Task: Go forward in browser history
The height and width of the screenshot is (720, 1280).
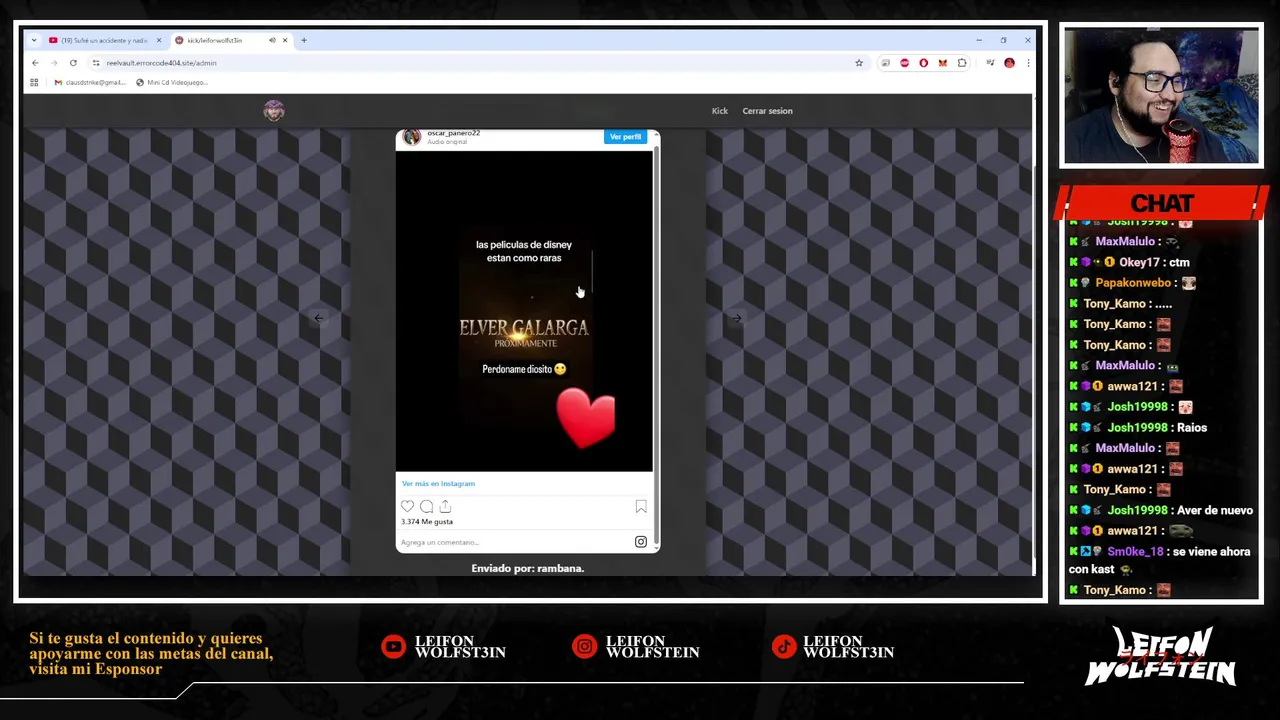Action: [54, 63]
